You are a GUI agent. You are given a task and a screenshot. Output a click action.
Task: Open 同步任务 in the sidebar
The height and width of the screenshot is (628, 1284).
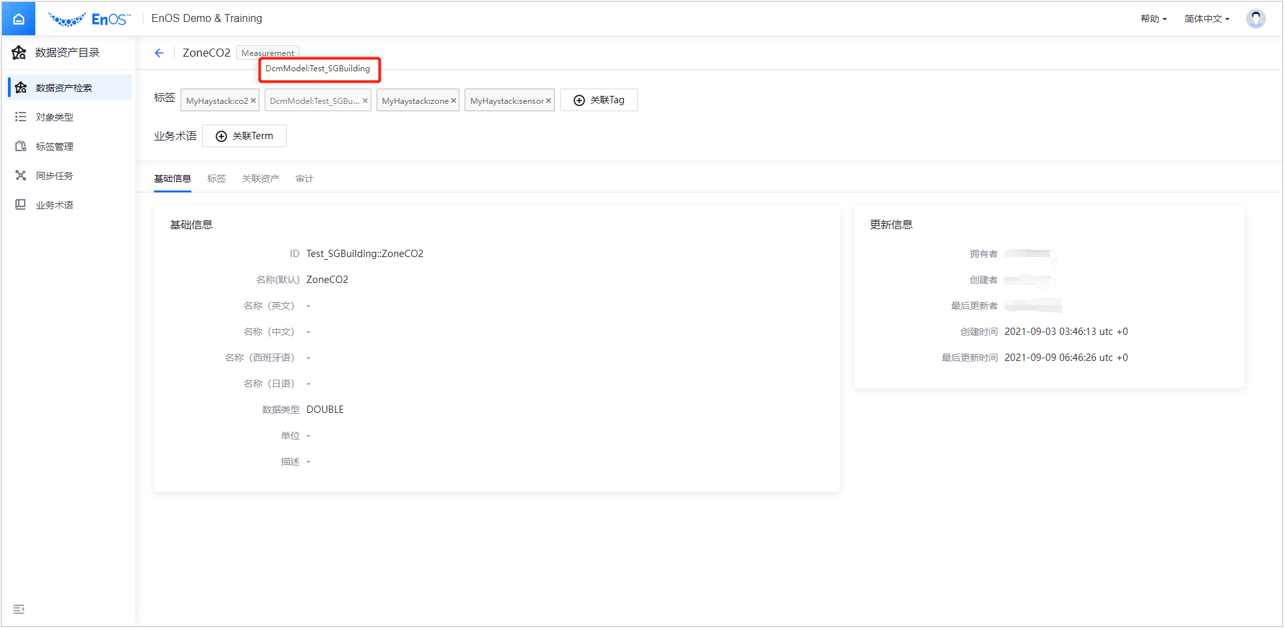[54, 176]
